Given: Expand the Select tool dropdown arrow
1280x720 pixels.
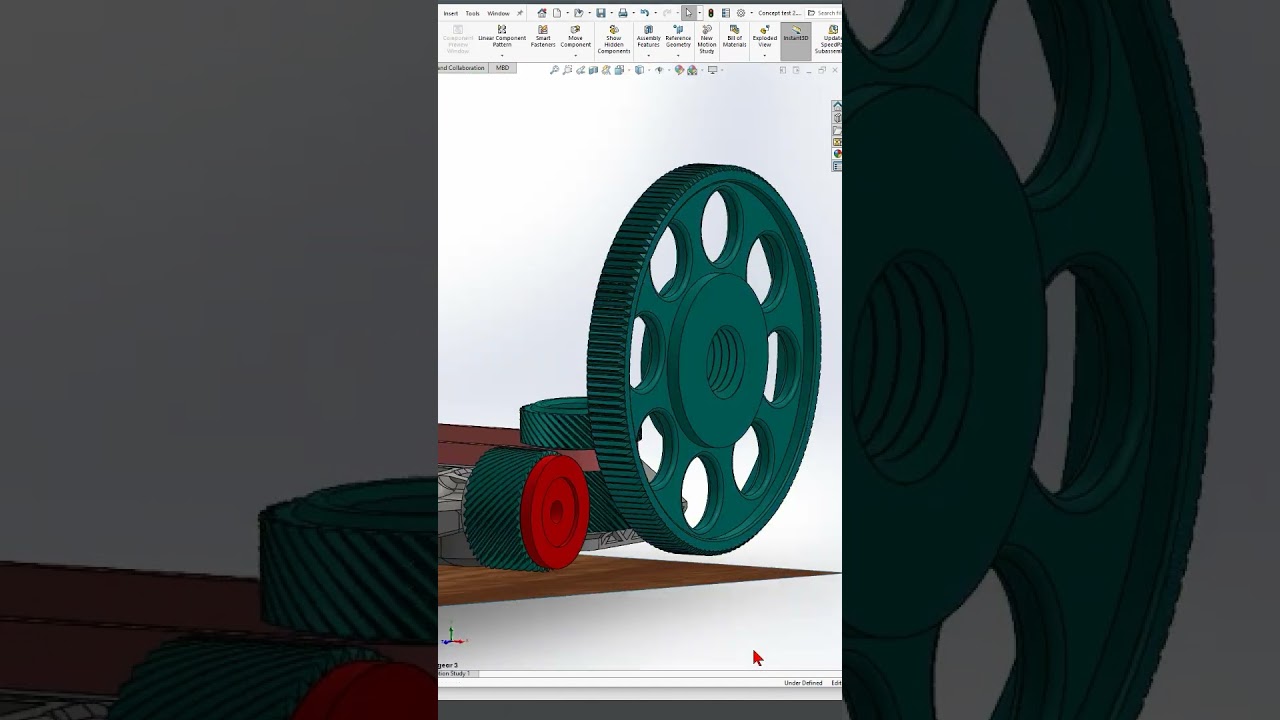Looking at the screenshot, I should [x=700, y=13].
